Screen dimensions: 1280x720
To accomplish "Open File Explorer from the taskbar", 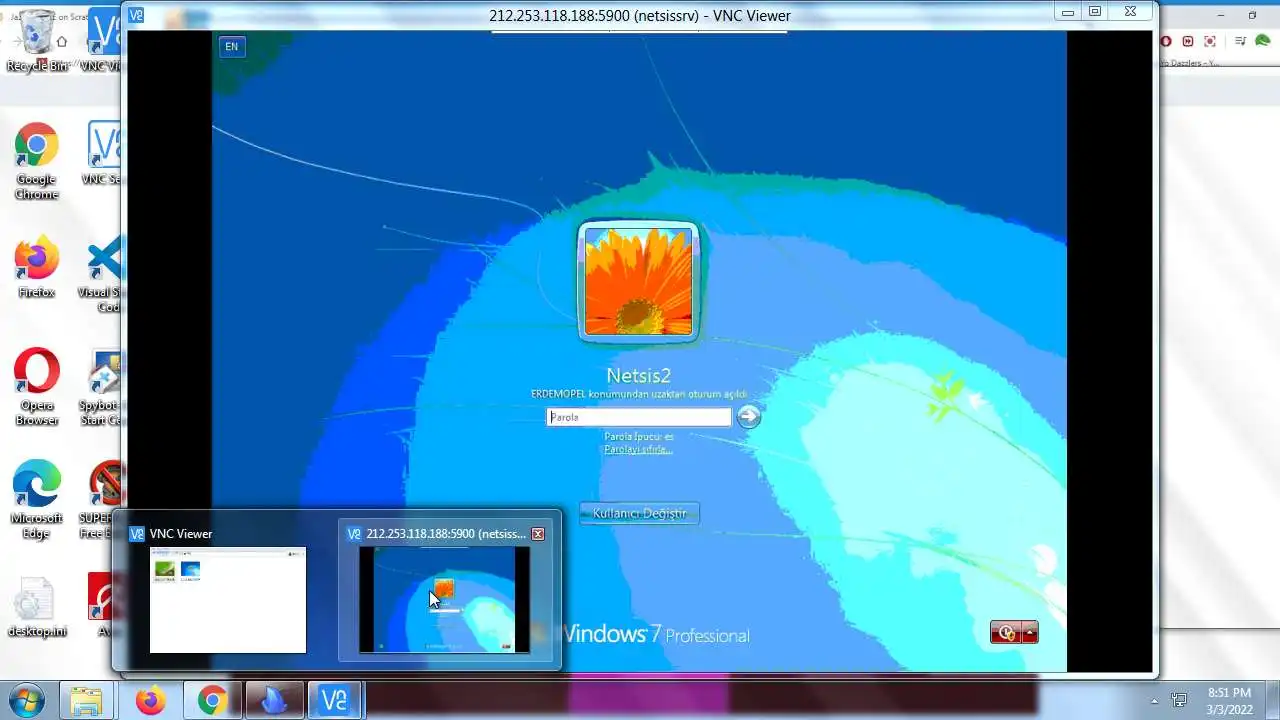I will tap(87, 701).
